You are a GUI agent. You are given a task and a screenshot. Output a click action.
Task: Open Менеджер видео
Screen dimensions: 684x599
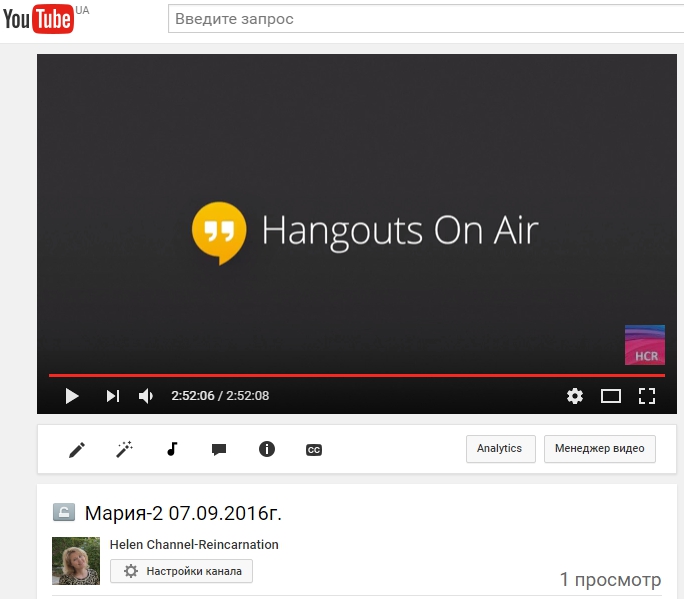(x=599, y=449)
